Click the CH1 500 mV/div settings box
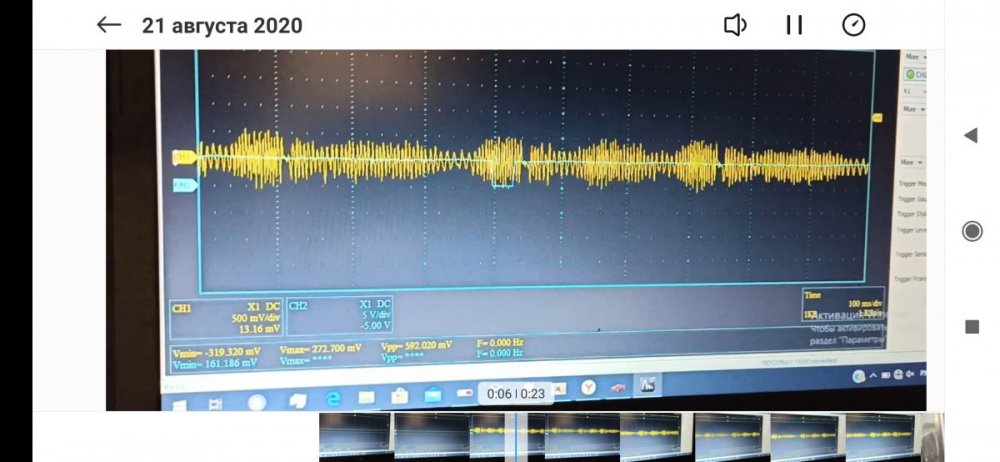This screenshot has width=1000, height=462. [226, 318]
